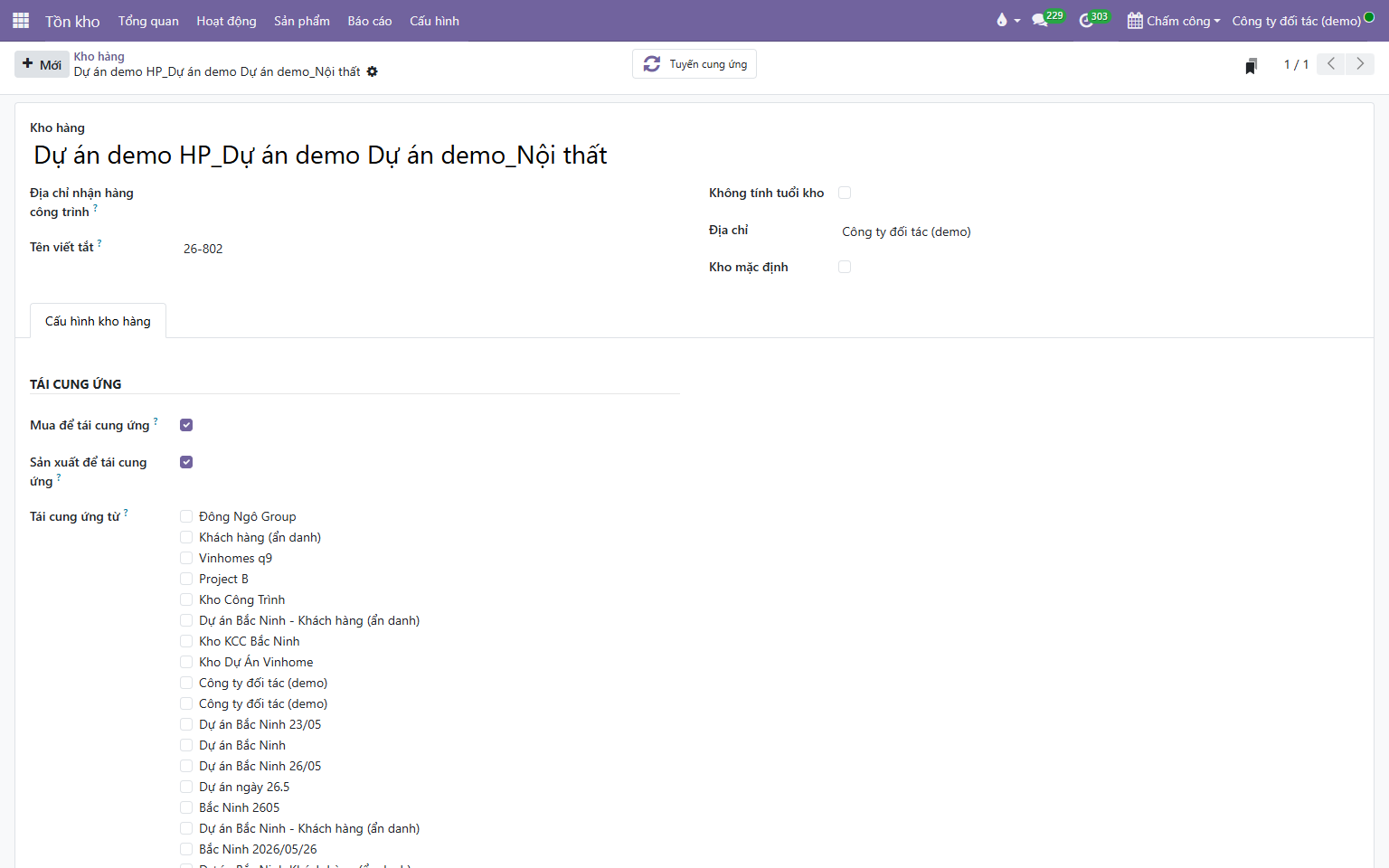Viewport: 1389px width, 868px height.
Task: Open the messages chat icon with 229
Action: pos(1040,20)
